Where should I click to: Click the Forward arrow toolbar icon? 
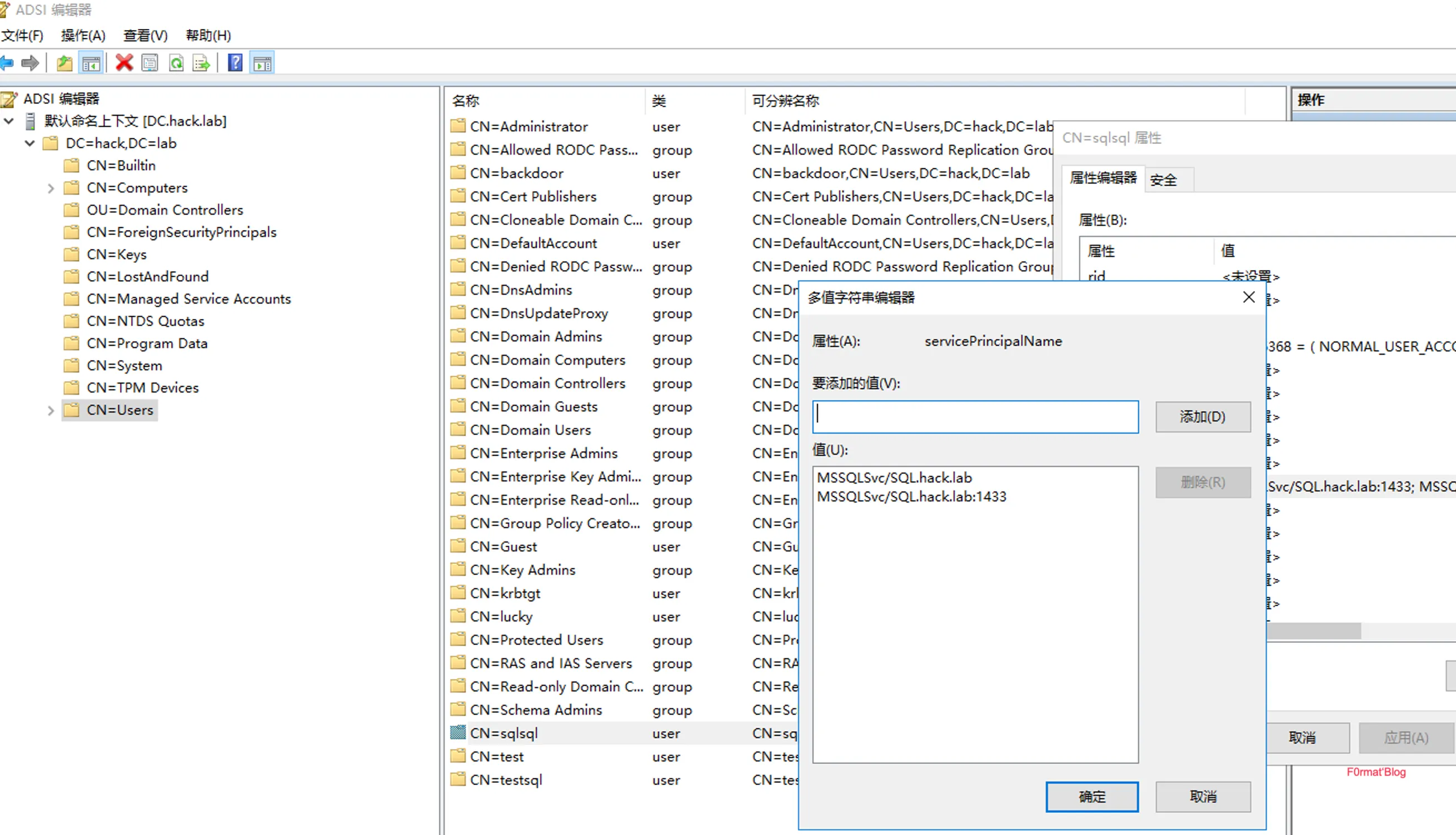coord(30,63)
